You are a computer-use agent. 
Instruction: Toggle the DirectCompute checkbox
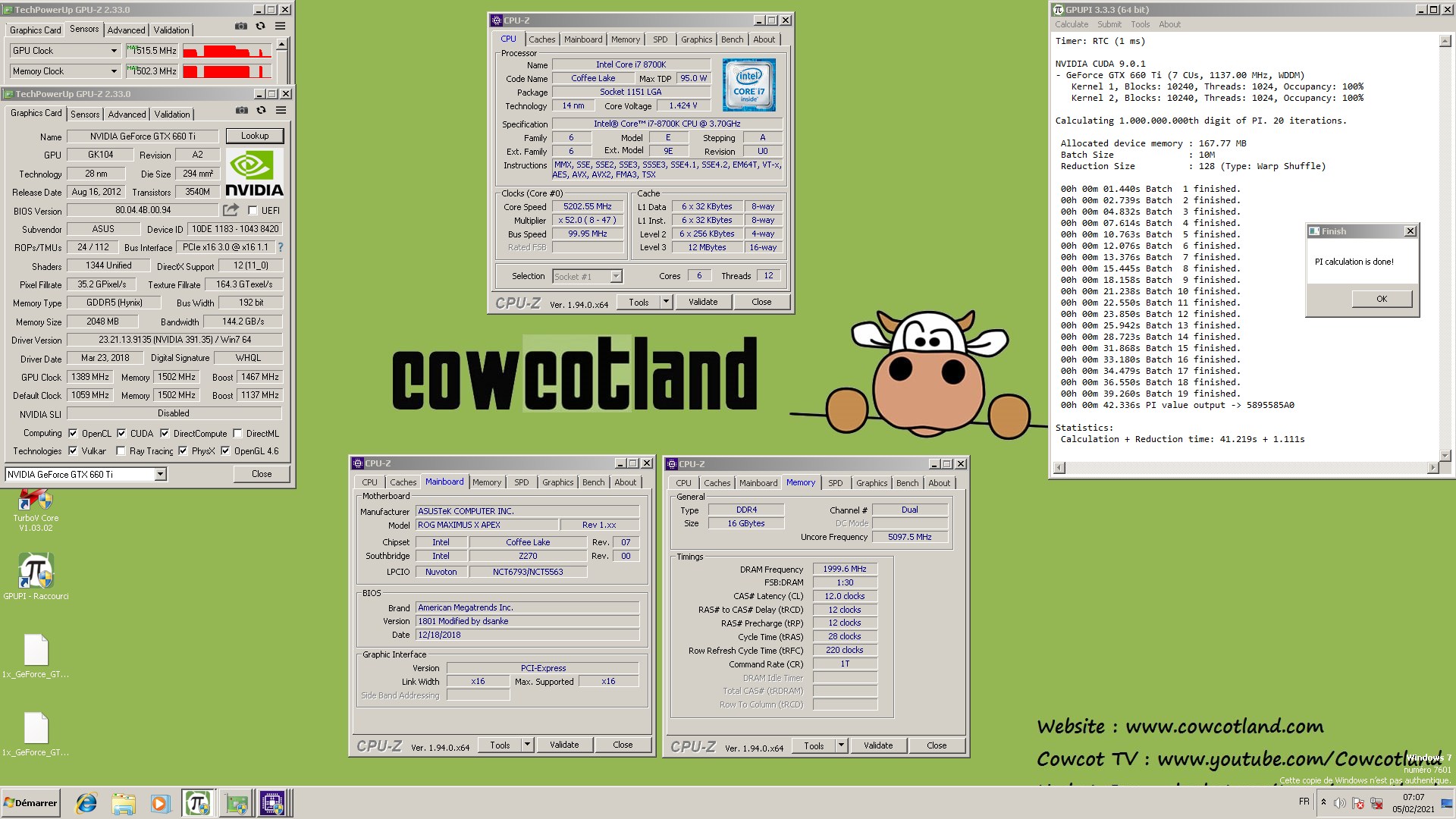[165, 433]
